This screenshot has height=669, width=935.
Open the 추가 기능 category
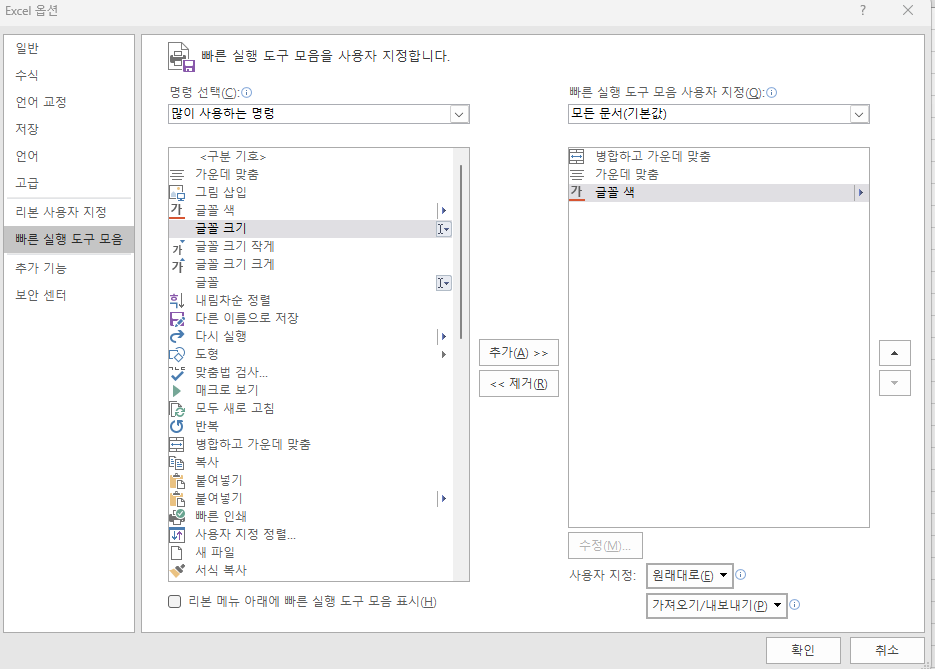(x=41, y=268)
